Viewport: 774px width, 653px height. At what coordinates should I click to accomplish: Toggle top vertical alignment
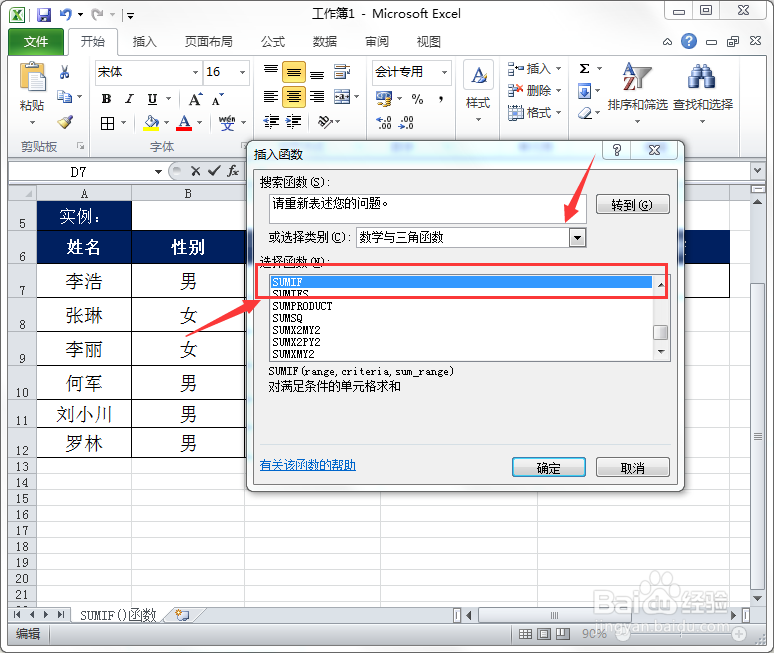pyautogui.click(x=271, y=72)
